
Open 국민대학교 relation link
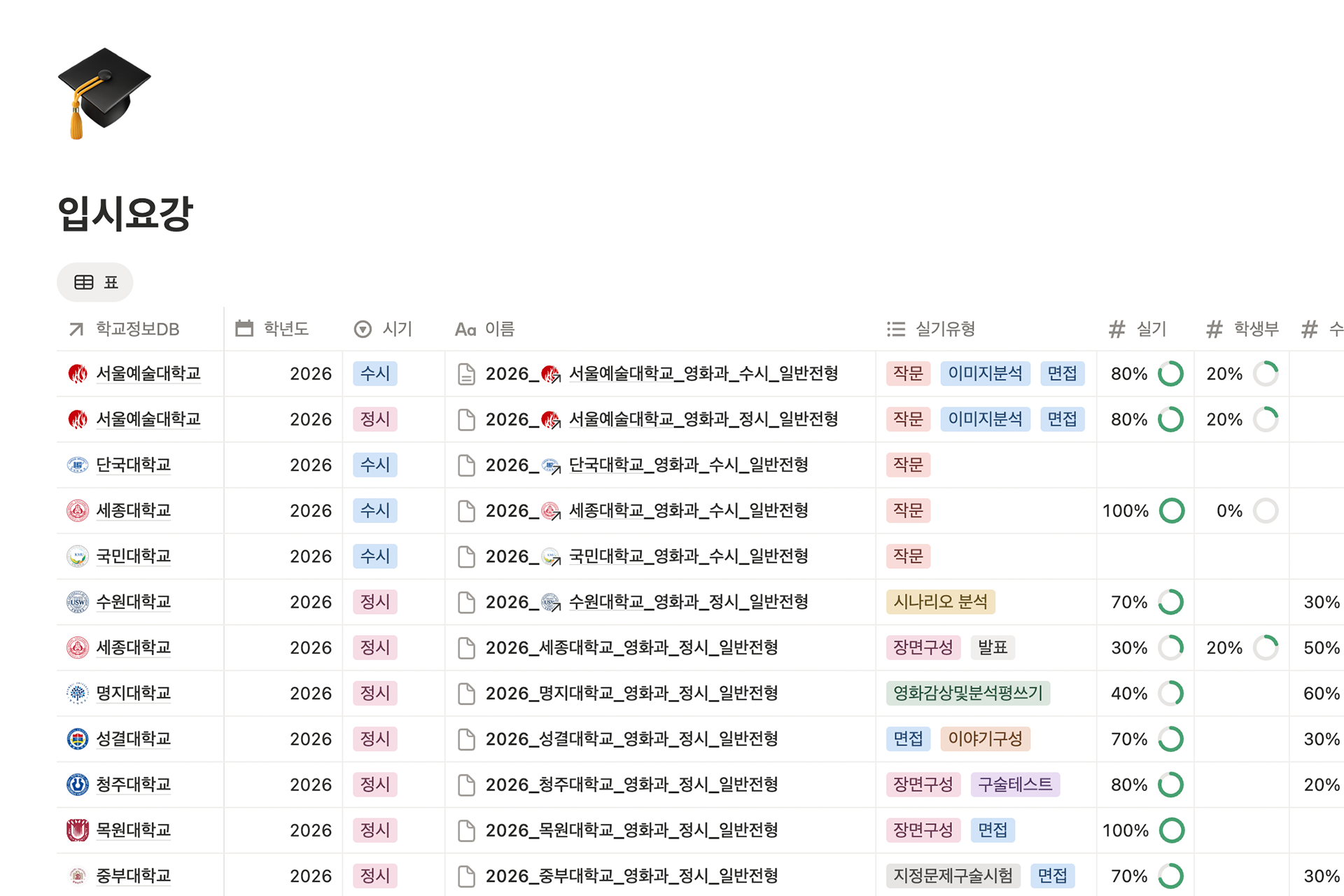(134, 556)
